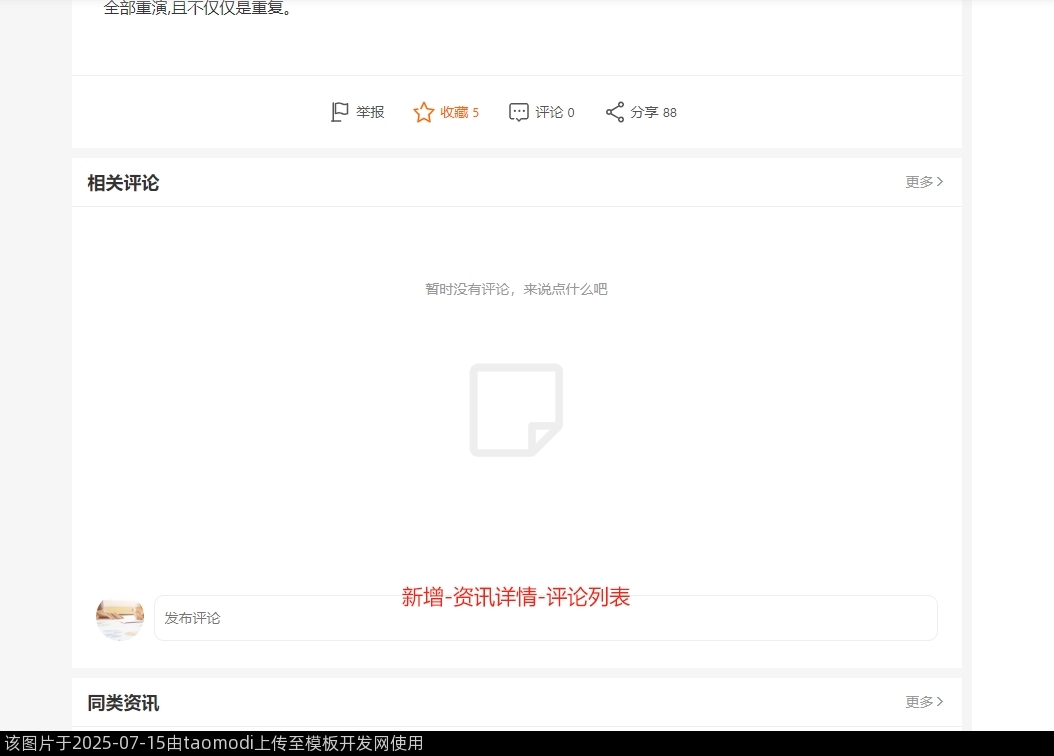
Task: Click the red 新增-资讯详情-评论列表 annotation
Action: [x=516, y=597]
